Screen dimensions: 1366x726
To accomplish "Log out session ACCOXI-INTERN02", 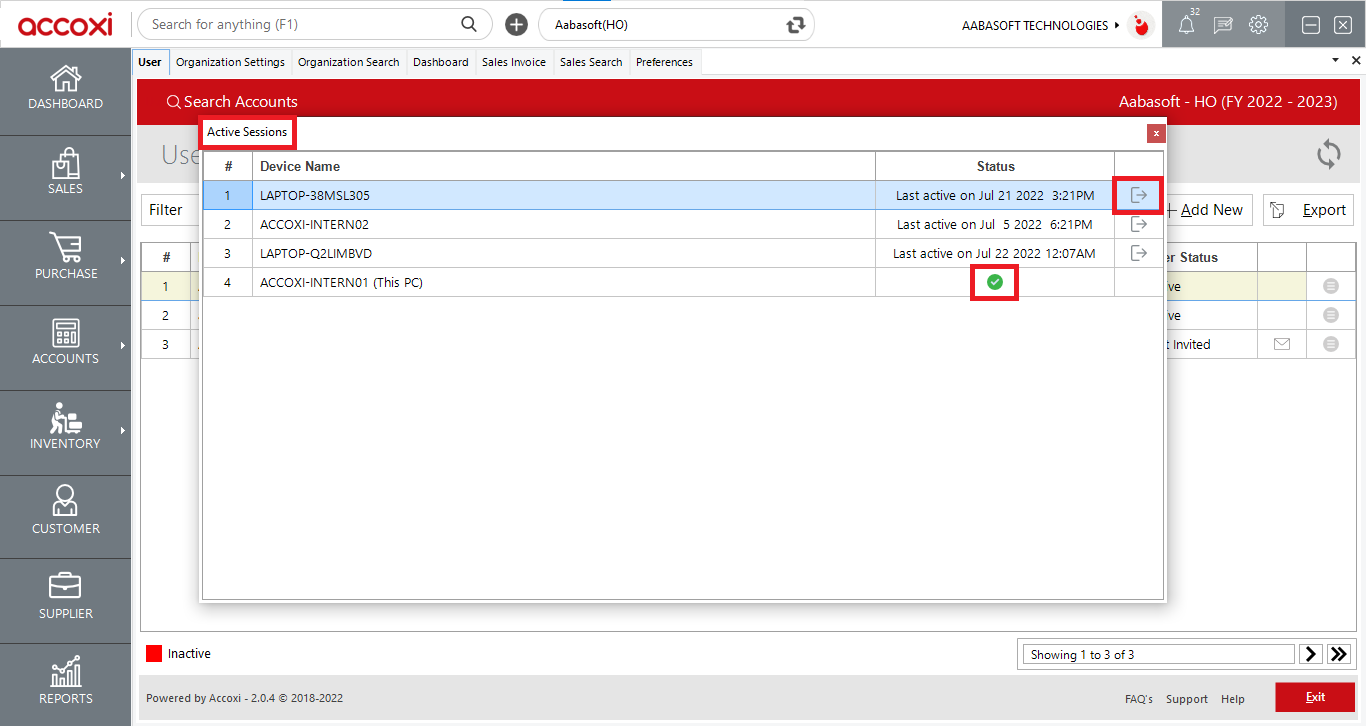I will point(1139,224).
